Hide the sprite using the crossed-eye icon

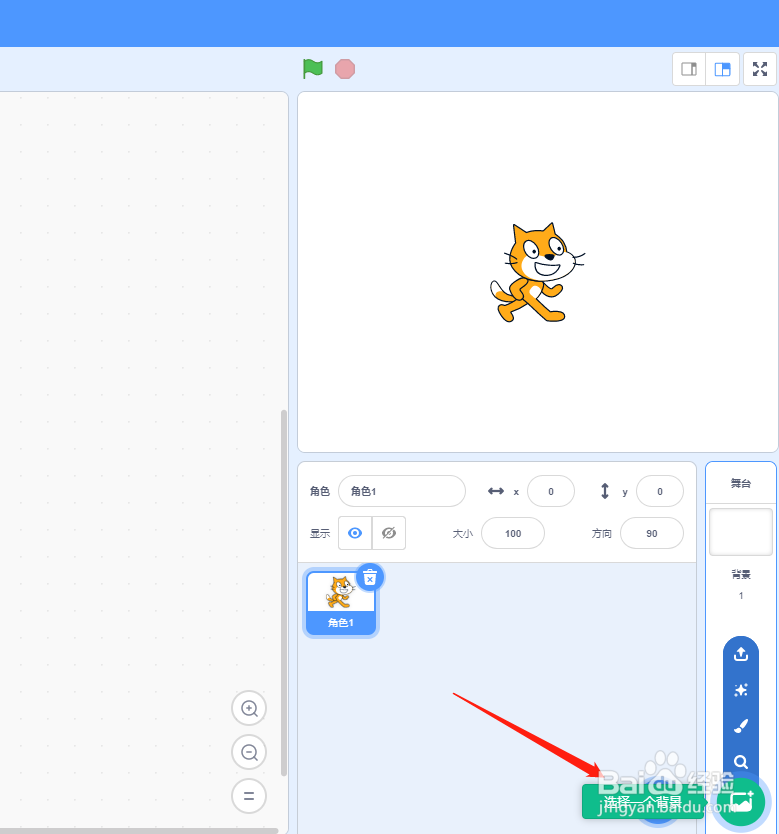pos(389,533)
